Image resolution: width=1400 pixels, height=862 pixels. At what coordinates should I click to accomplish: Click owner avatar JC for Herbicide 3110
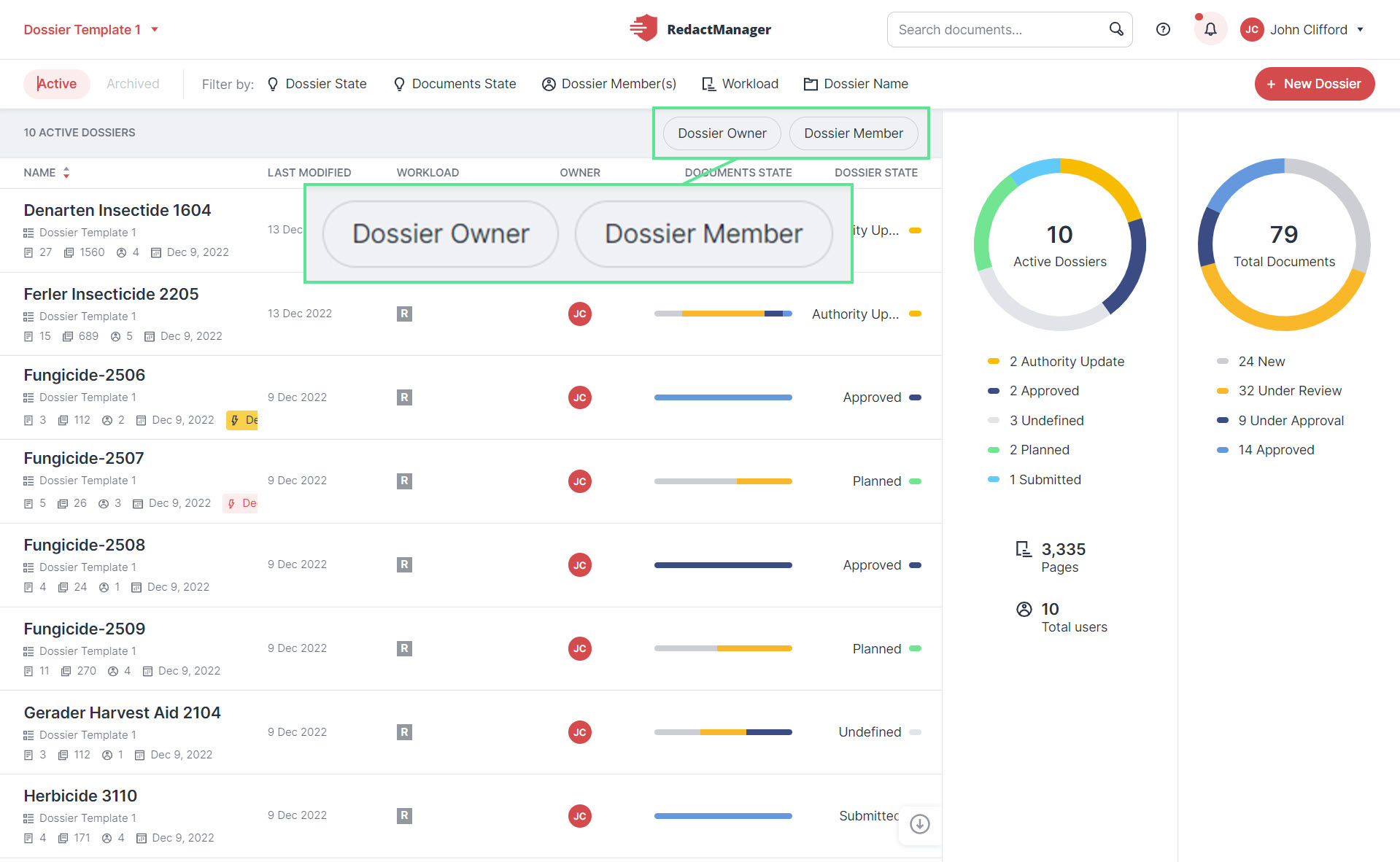coord(580,816)
